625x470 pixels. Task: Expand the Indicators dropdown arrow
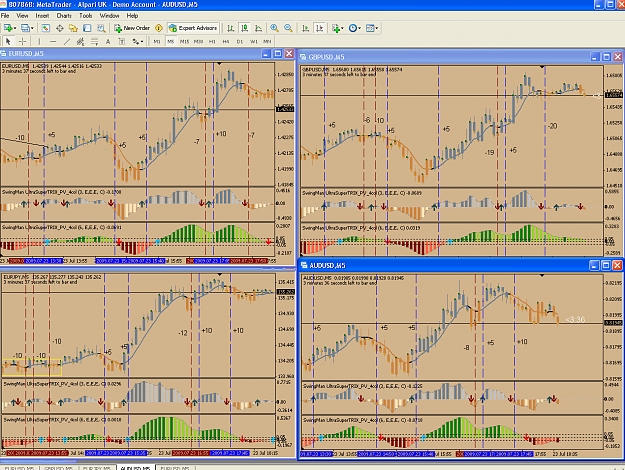pos(342,28)
